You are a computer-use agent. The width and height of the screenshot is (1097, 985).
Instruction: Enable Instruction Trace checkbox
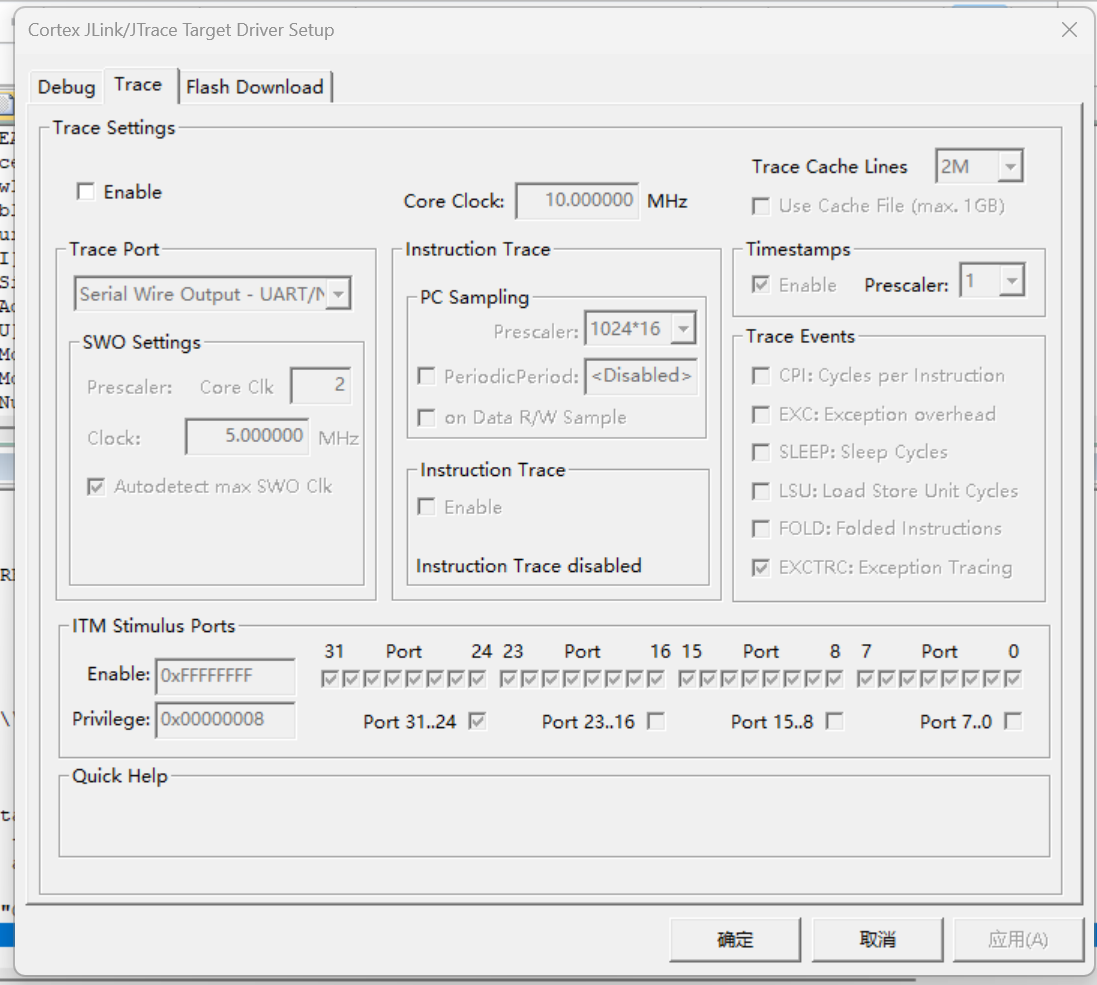(x=426, y=506)
